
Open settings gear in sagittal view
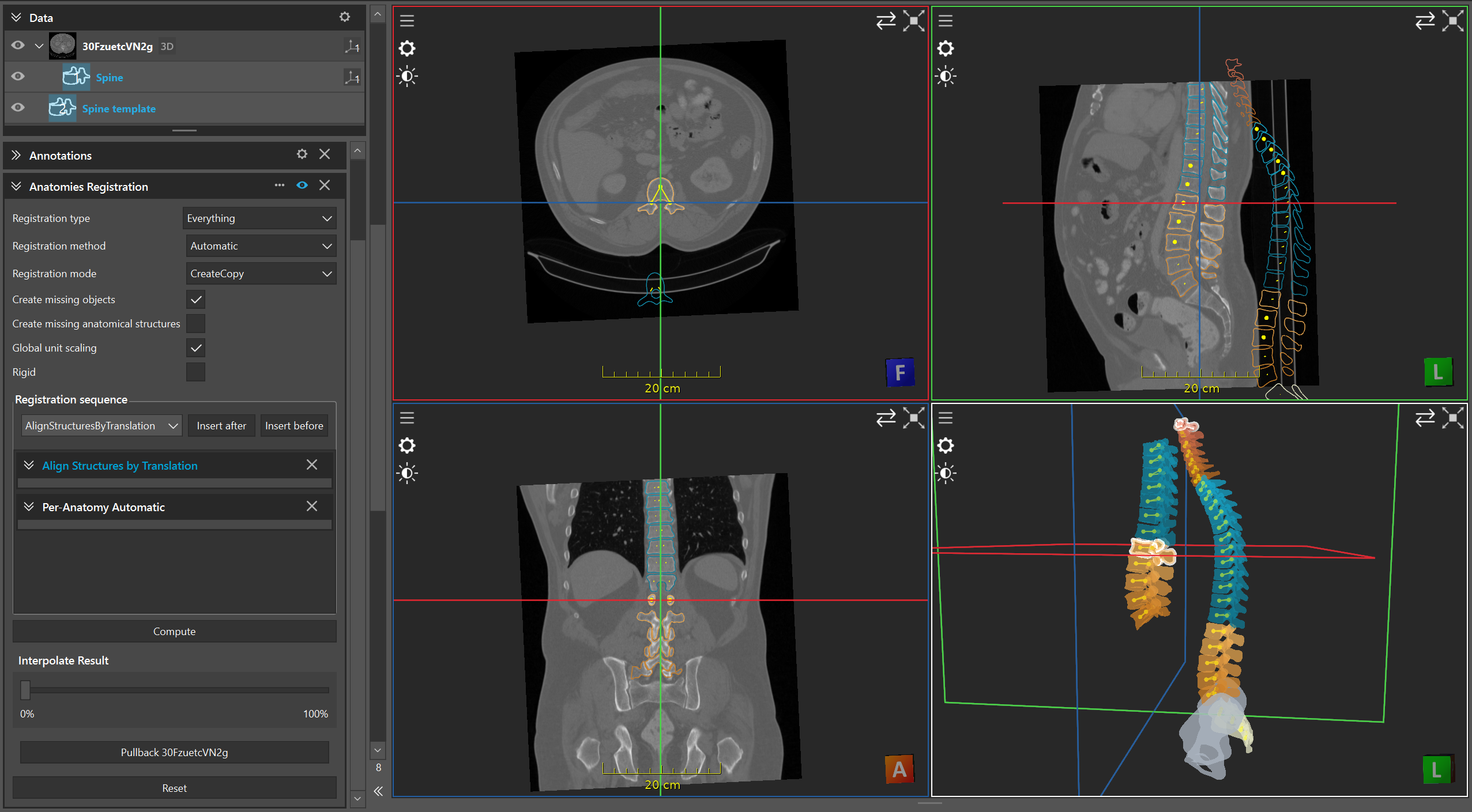click(x=946, y=48)
